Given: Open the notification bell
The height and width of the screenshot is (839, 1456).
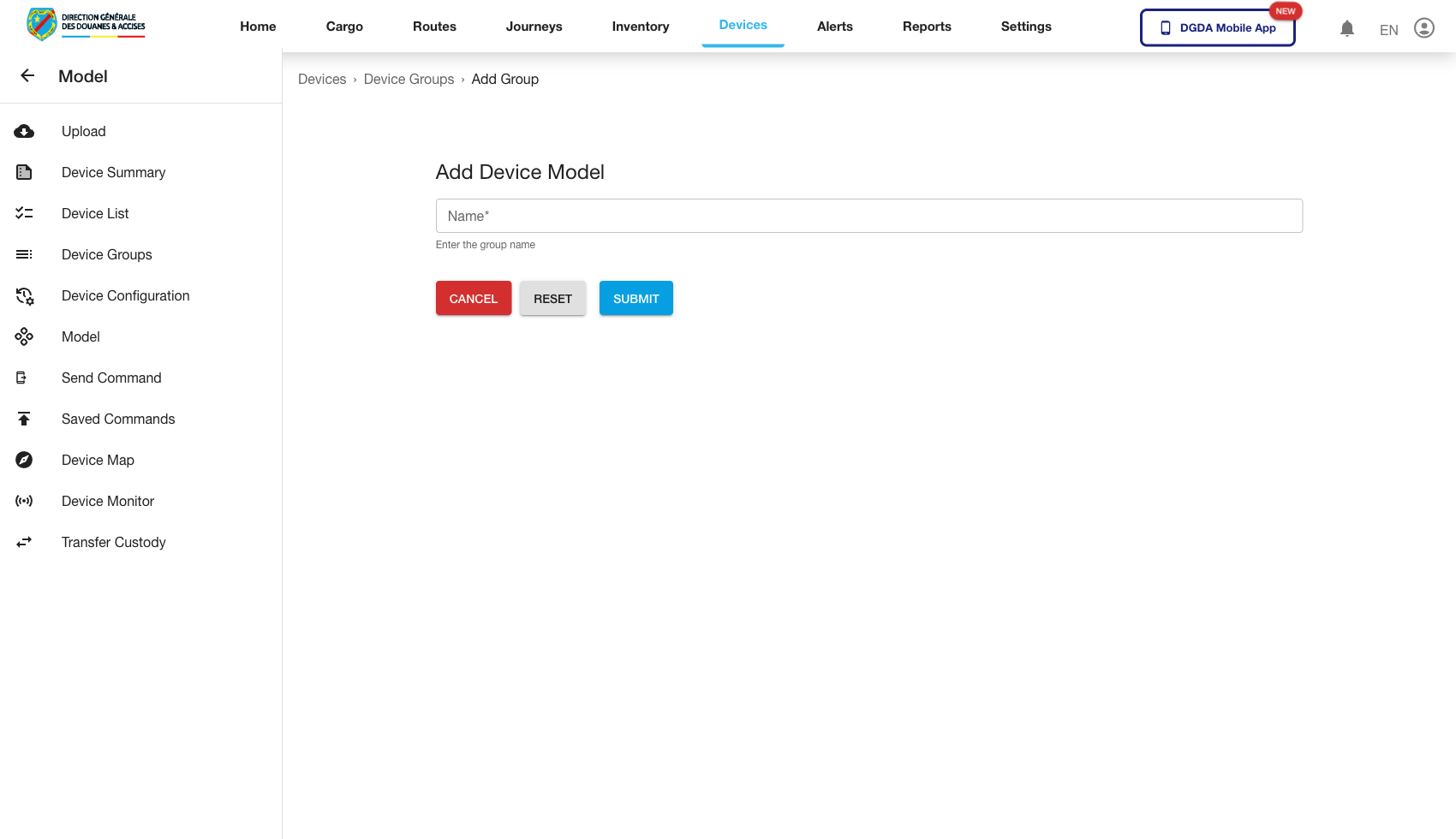Looking at the screenshot, I should point(1347,28).
